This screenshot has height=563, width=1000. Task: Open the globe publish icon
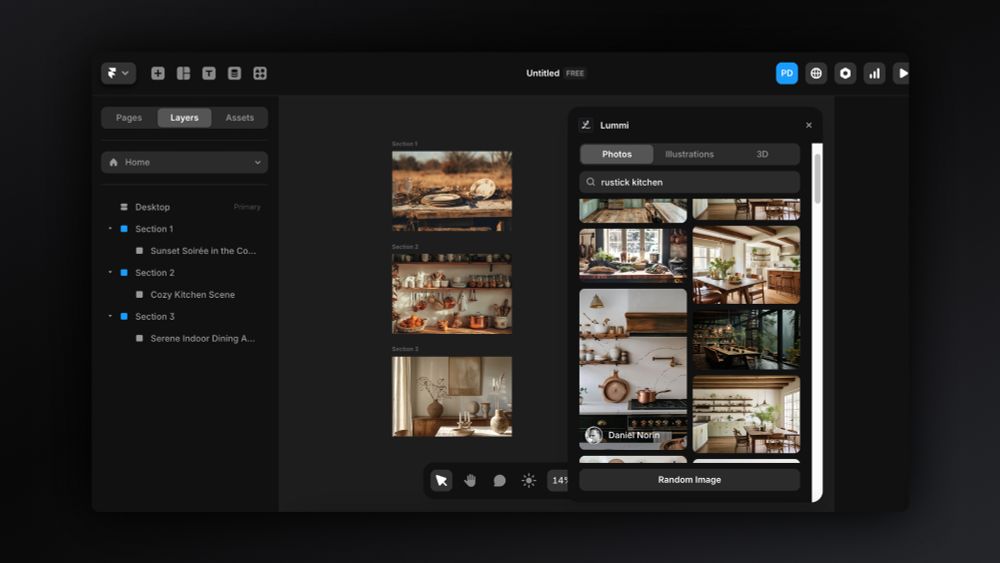click(816, 73)
